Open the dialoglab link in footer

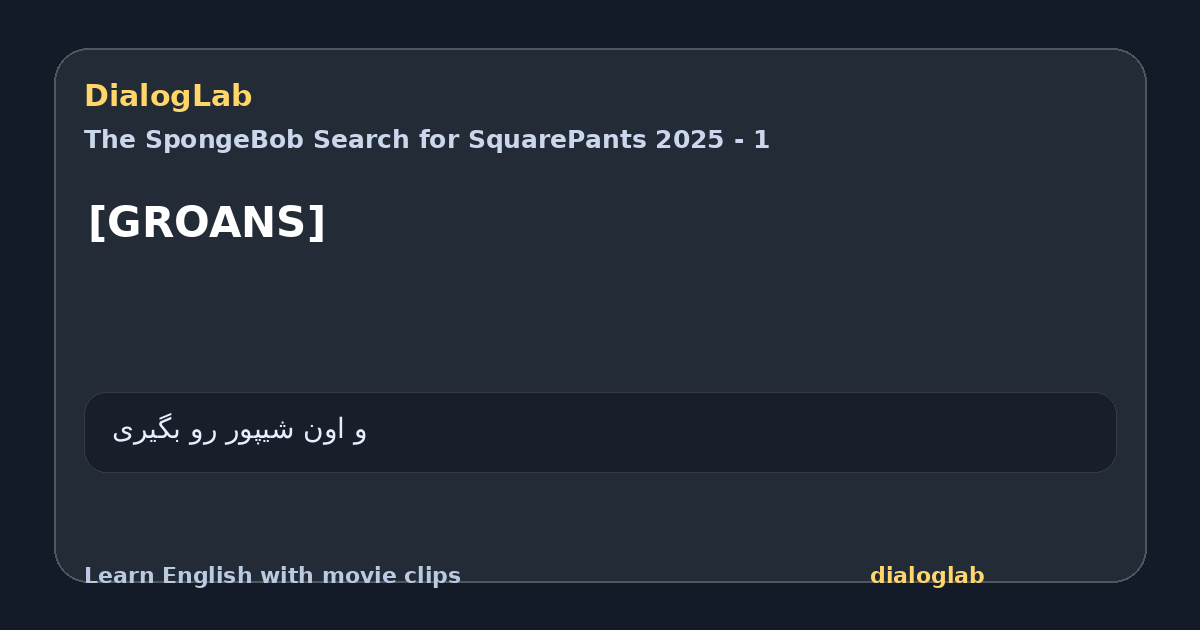point(927,576)
